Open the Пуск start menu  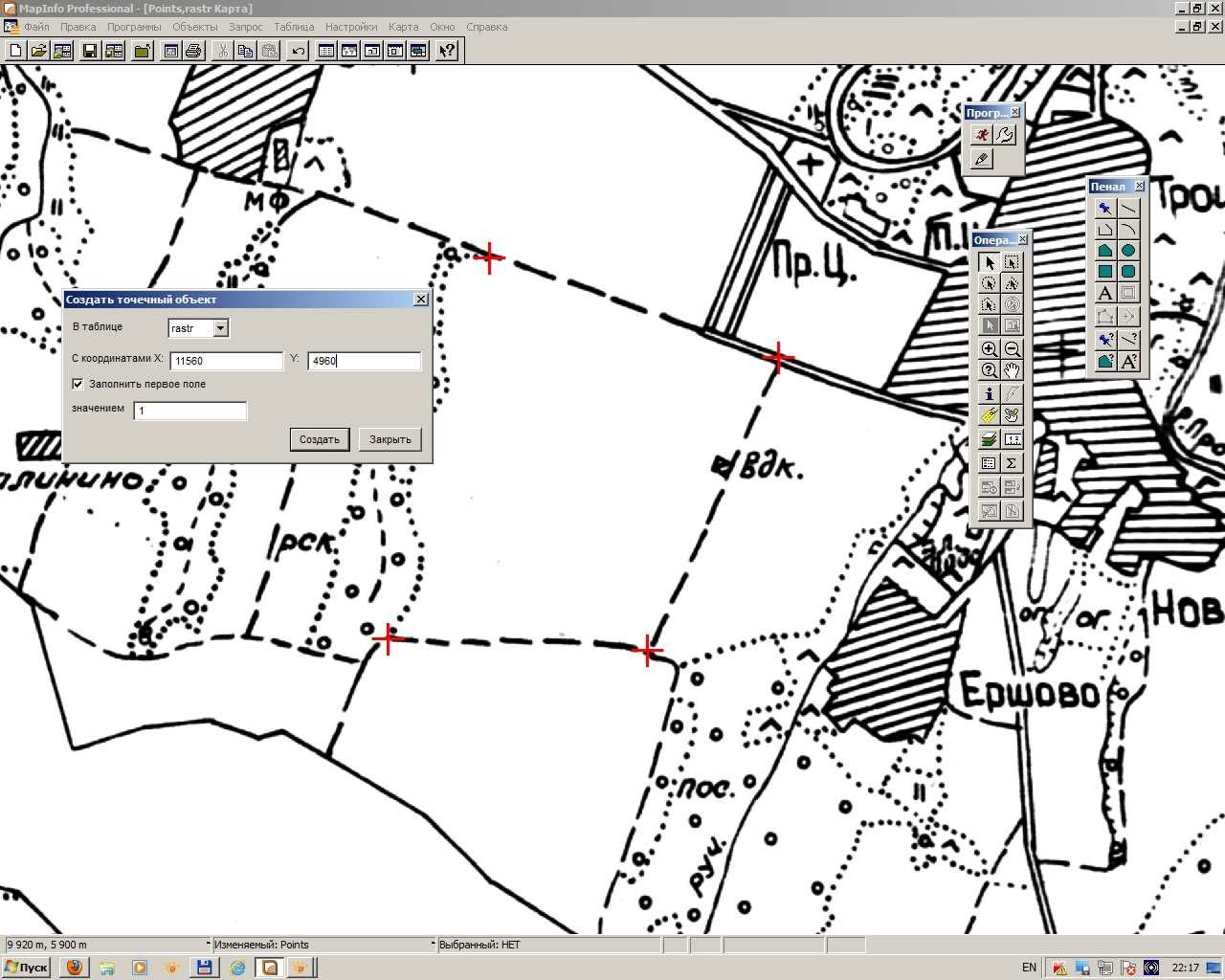(26, 968)
